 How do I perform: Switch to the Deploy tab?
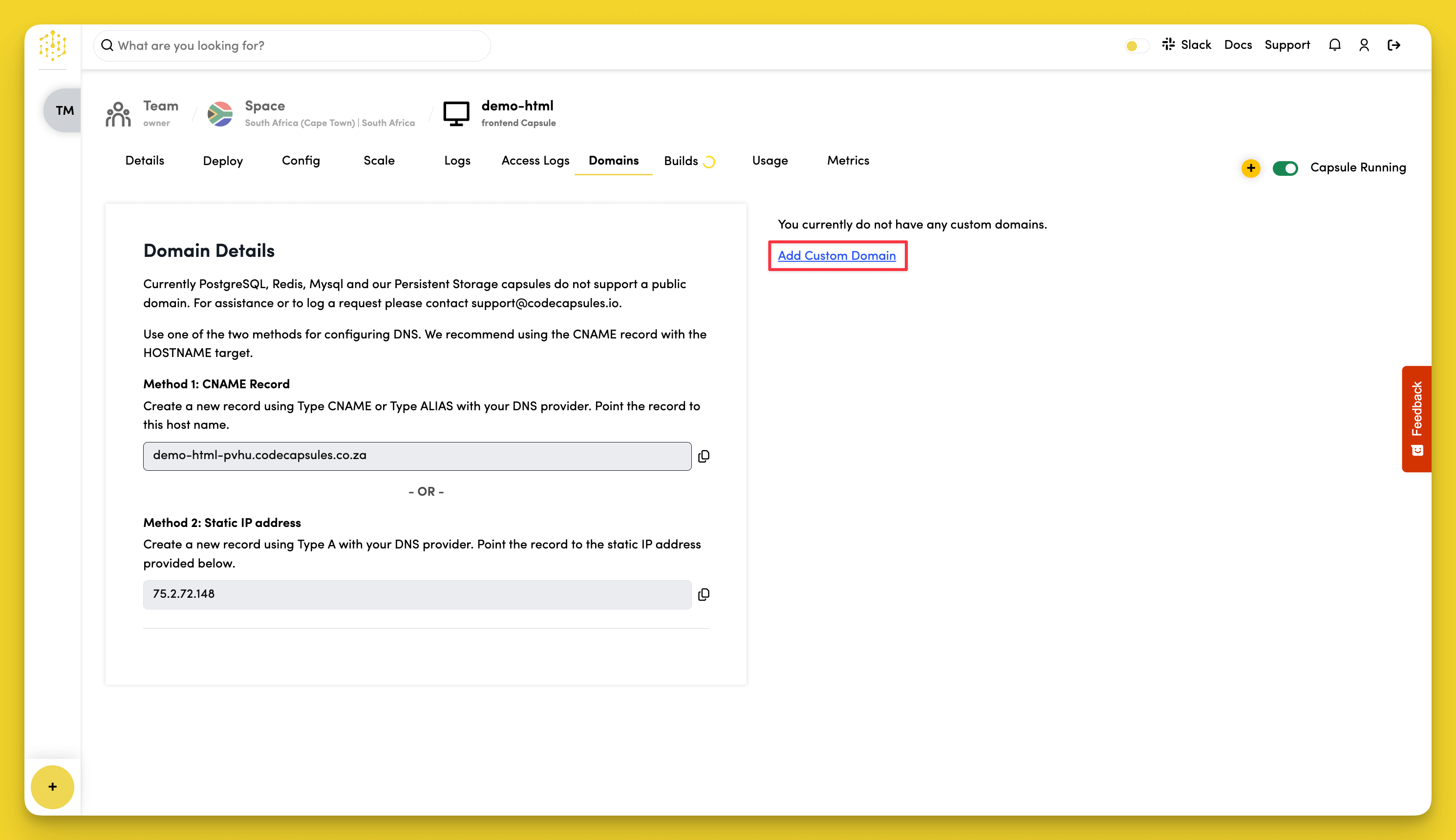click(x=223, y=161)
